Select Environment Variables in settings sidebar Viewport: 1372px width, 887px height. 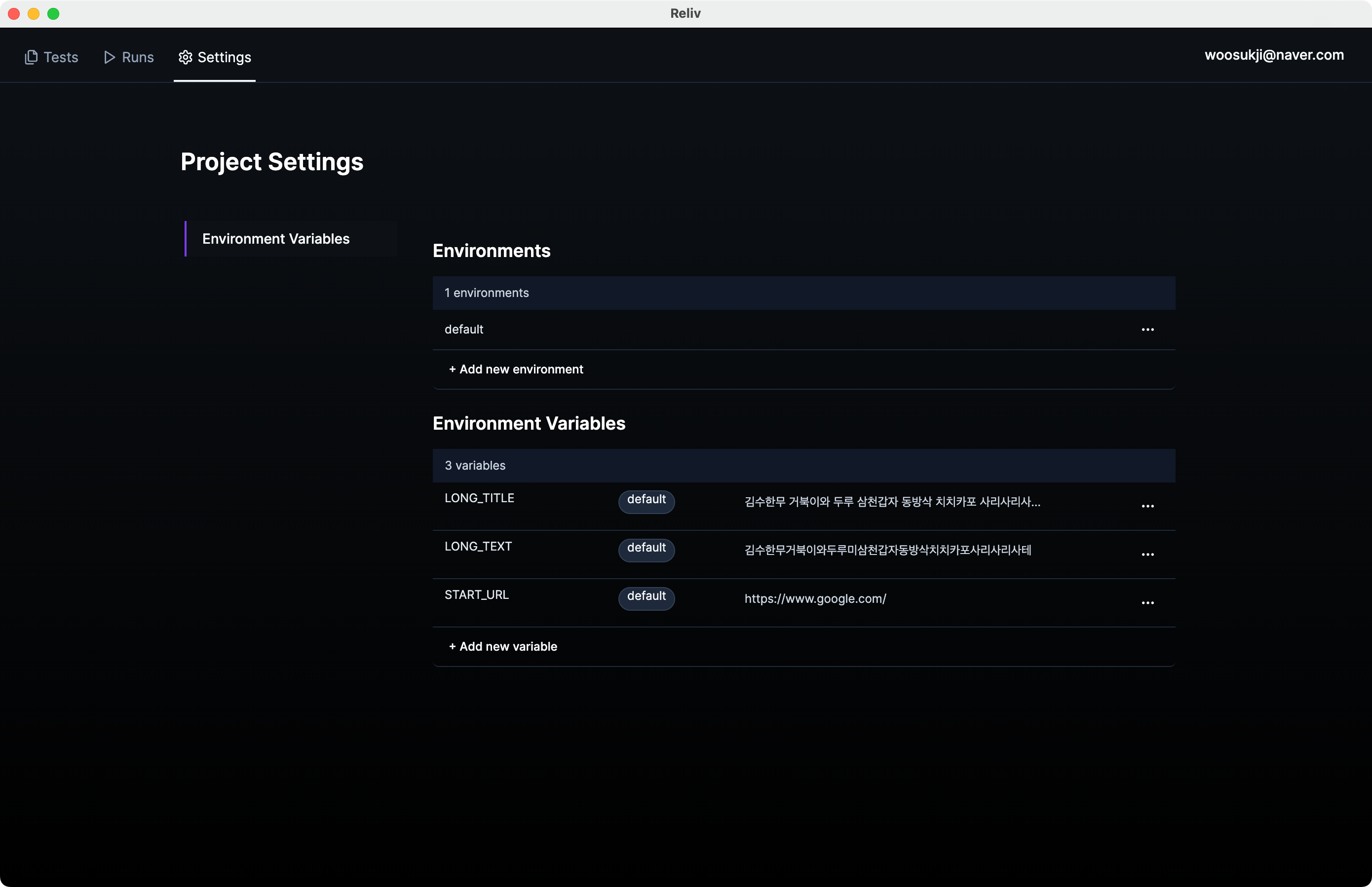pos(275,238)
